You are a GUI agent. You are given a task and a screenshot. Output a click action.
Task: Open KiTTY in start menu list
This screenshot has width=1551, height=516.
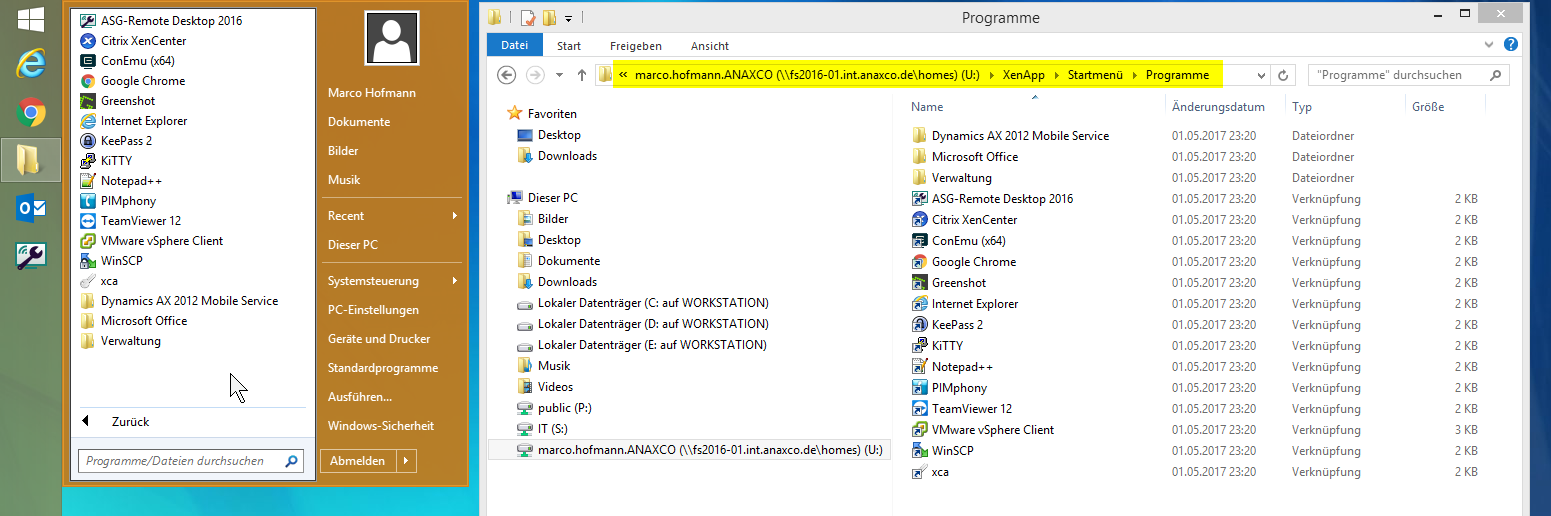[105, 161]
